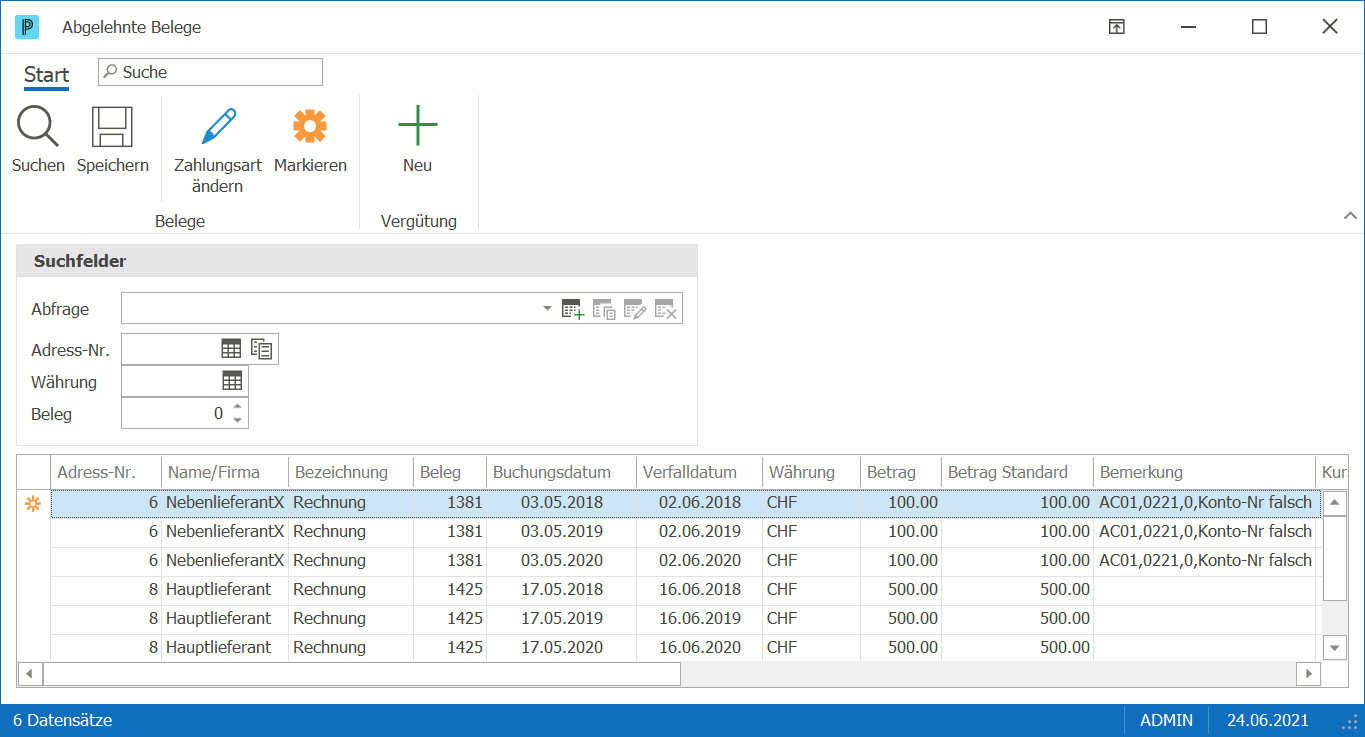Click the horizontal scrollbar right arrow
Image resolution: width=1365 pixels, height=737 pixels.
point(1308,674)
